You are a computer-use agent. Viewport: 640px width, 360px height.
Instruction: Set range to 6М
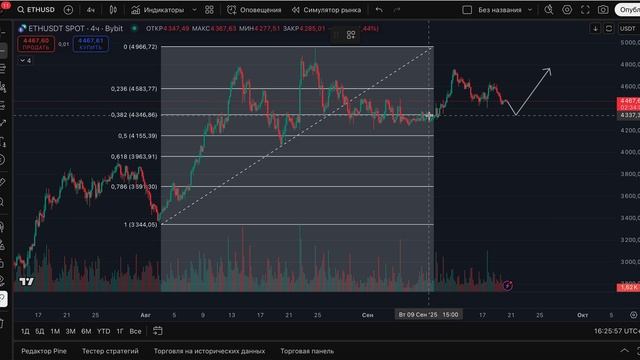click(x=86, y=331)
